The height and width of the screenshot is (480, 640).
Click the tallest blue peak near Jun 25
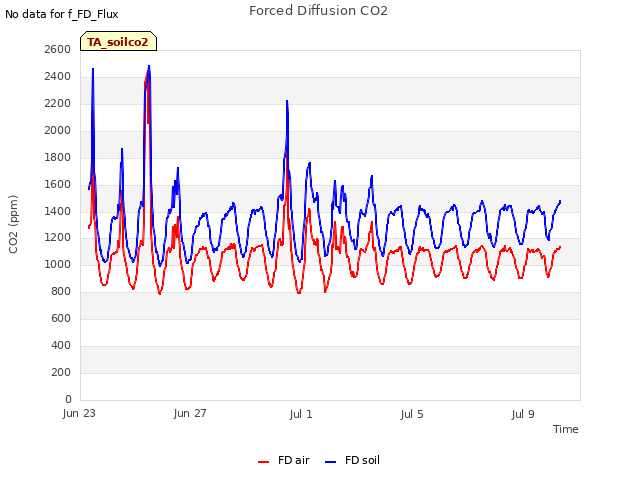(149, 66)
